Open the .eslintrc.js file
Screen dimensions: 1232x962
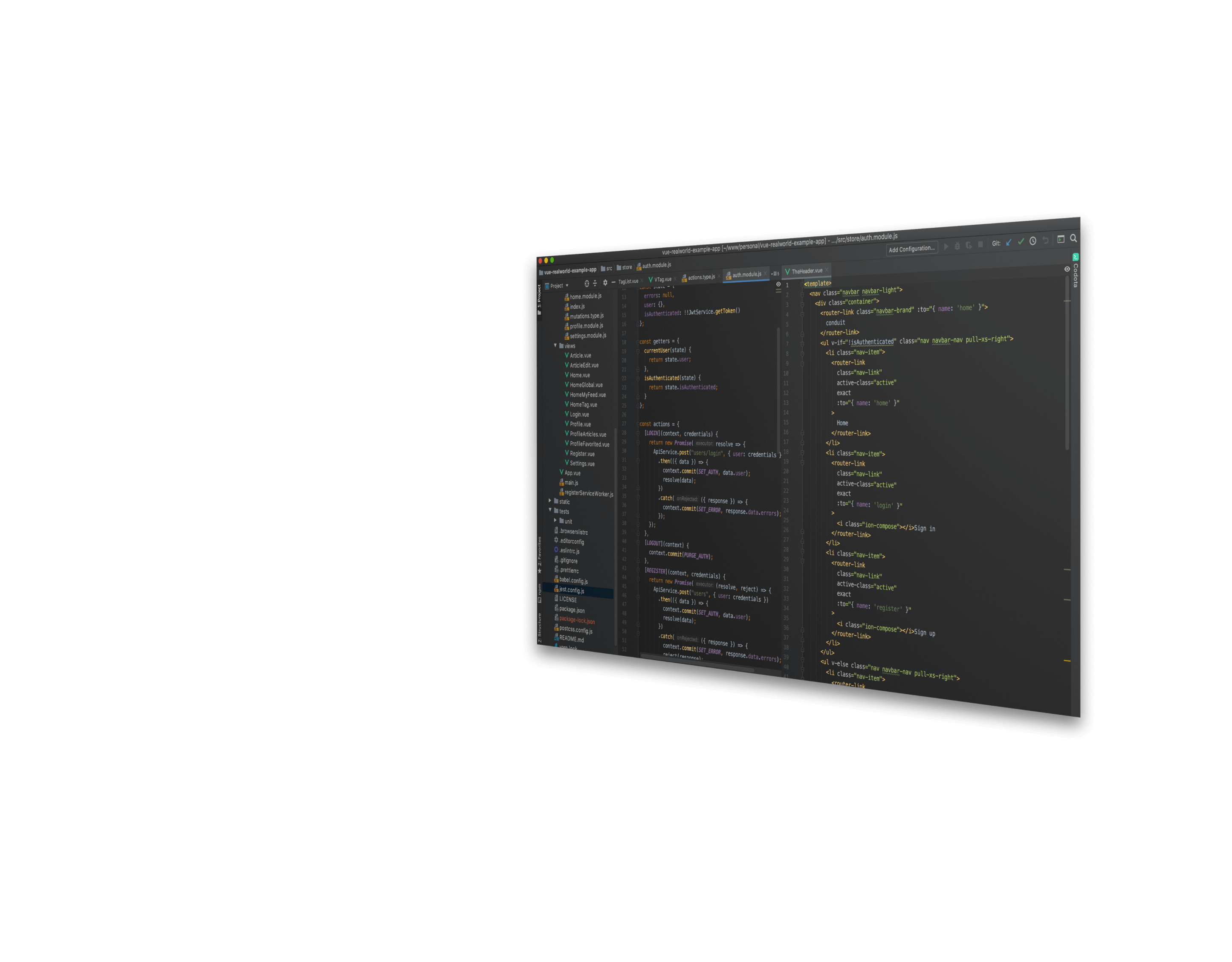567,551
